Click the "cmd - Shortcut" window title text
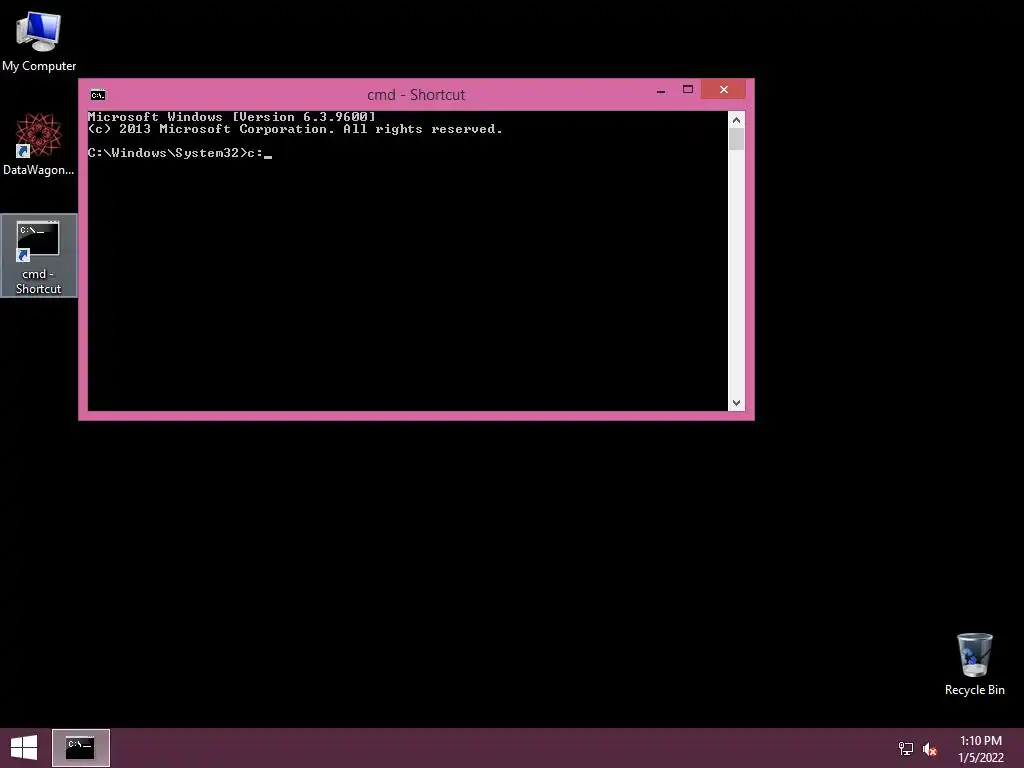Image resolution: width=1024 pixels, height=768 pixels. tap(416, 95)
